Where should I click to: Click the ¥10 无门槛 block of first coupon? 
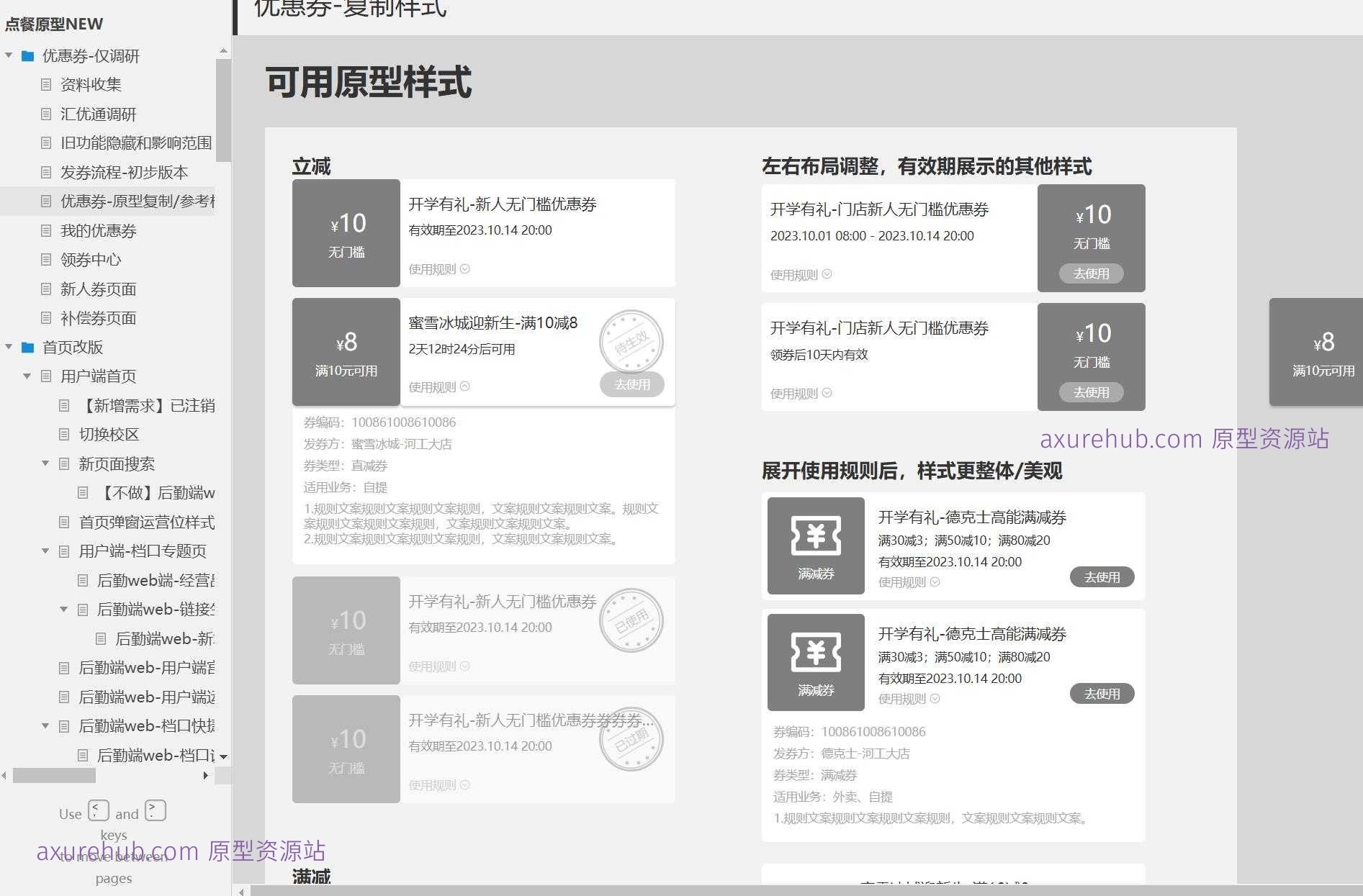click(x=346, y=233)
